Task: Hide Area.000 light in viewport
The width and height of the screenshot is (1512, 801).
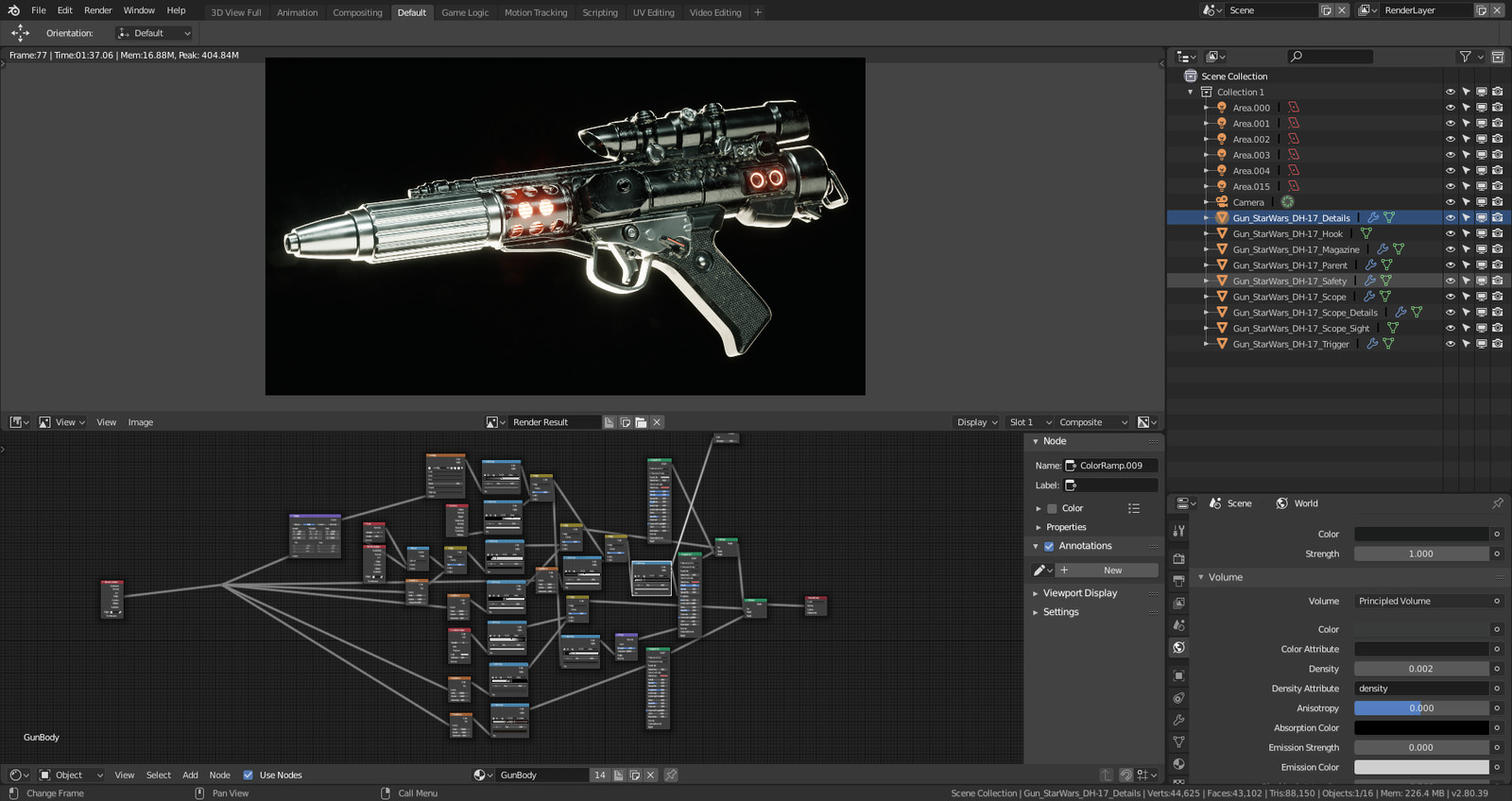Action: 1450,108
